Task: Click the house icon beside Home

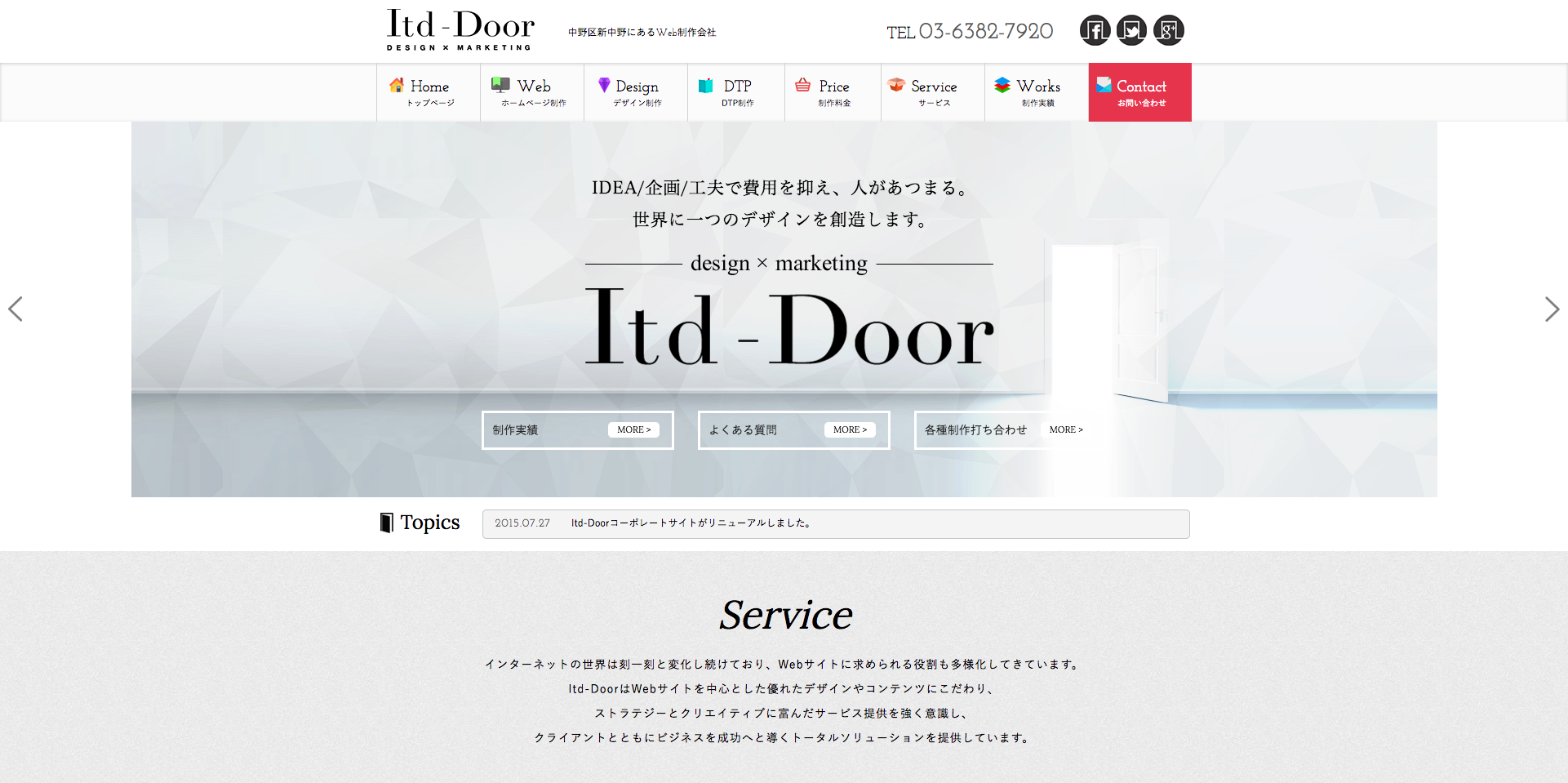Action: (x=397, y=85)
